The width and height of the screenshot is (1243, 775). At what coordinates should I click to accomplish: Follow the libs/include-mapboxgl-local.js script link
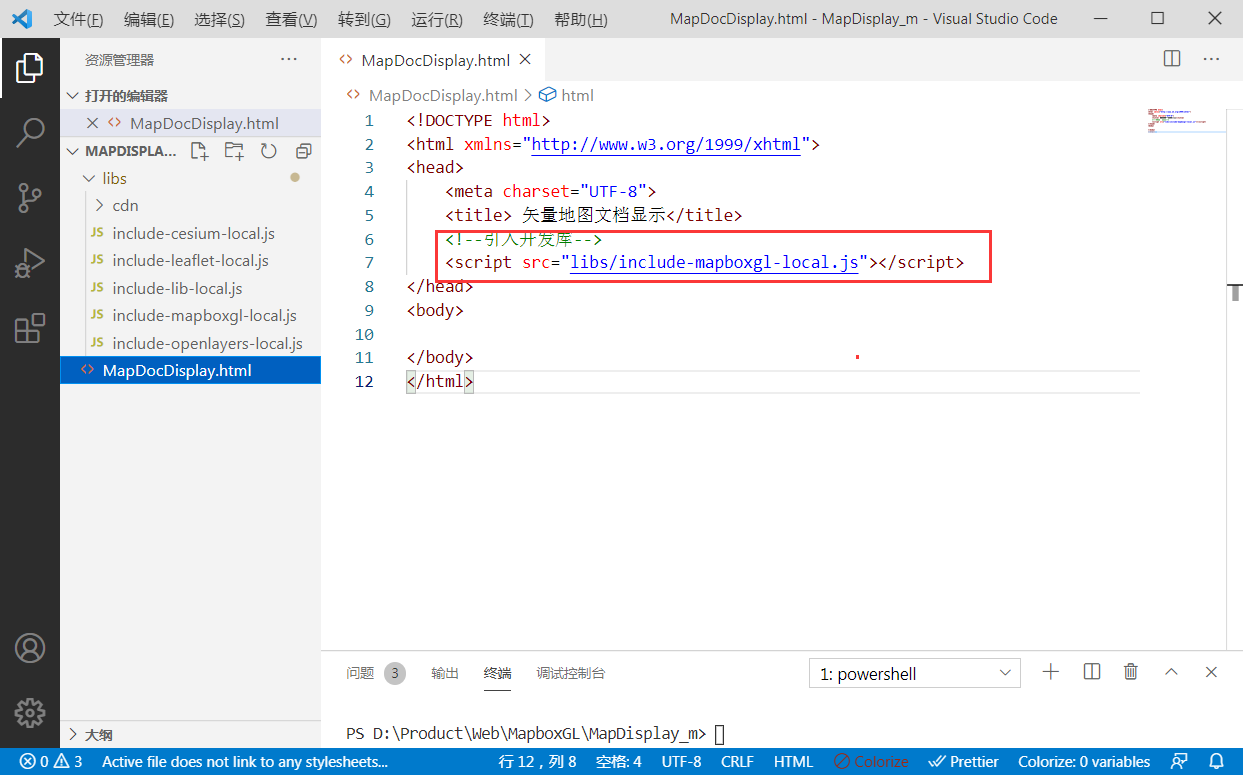pyautogui.click(x=714, y=262)
